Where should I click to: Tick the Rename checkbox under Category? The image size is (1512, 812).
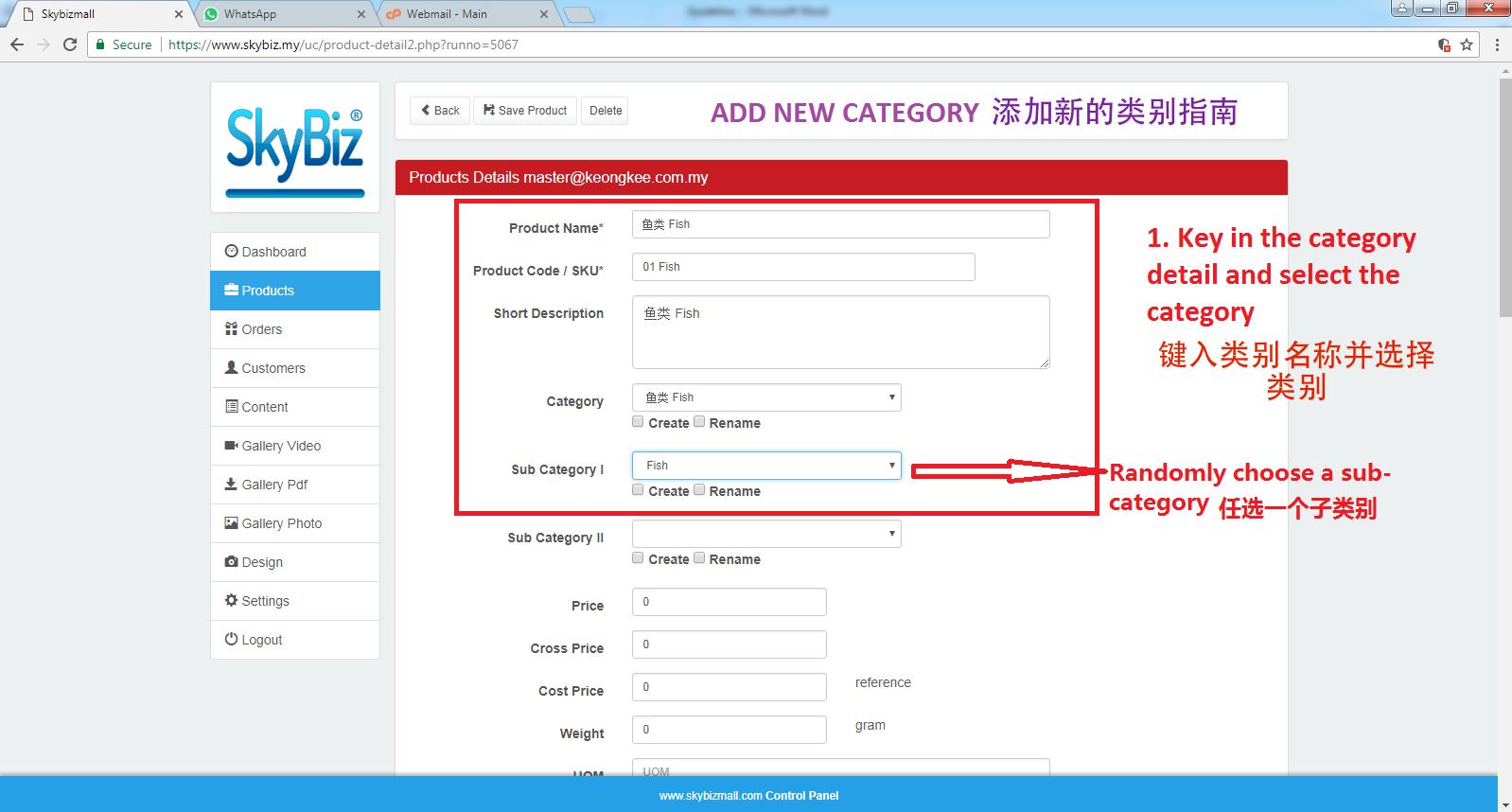point(699,422)
